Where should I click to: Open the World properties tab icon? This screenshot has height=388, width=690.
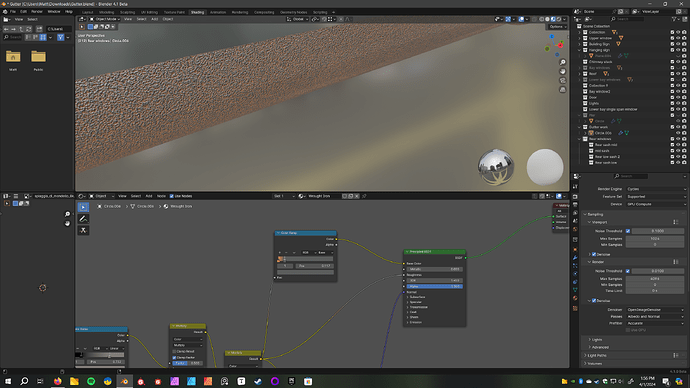(x=575, y=229)
